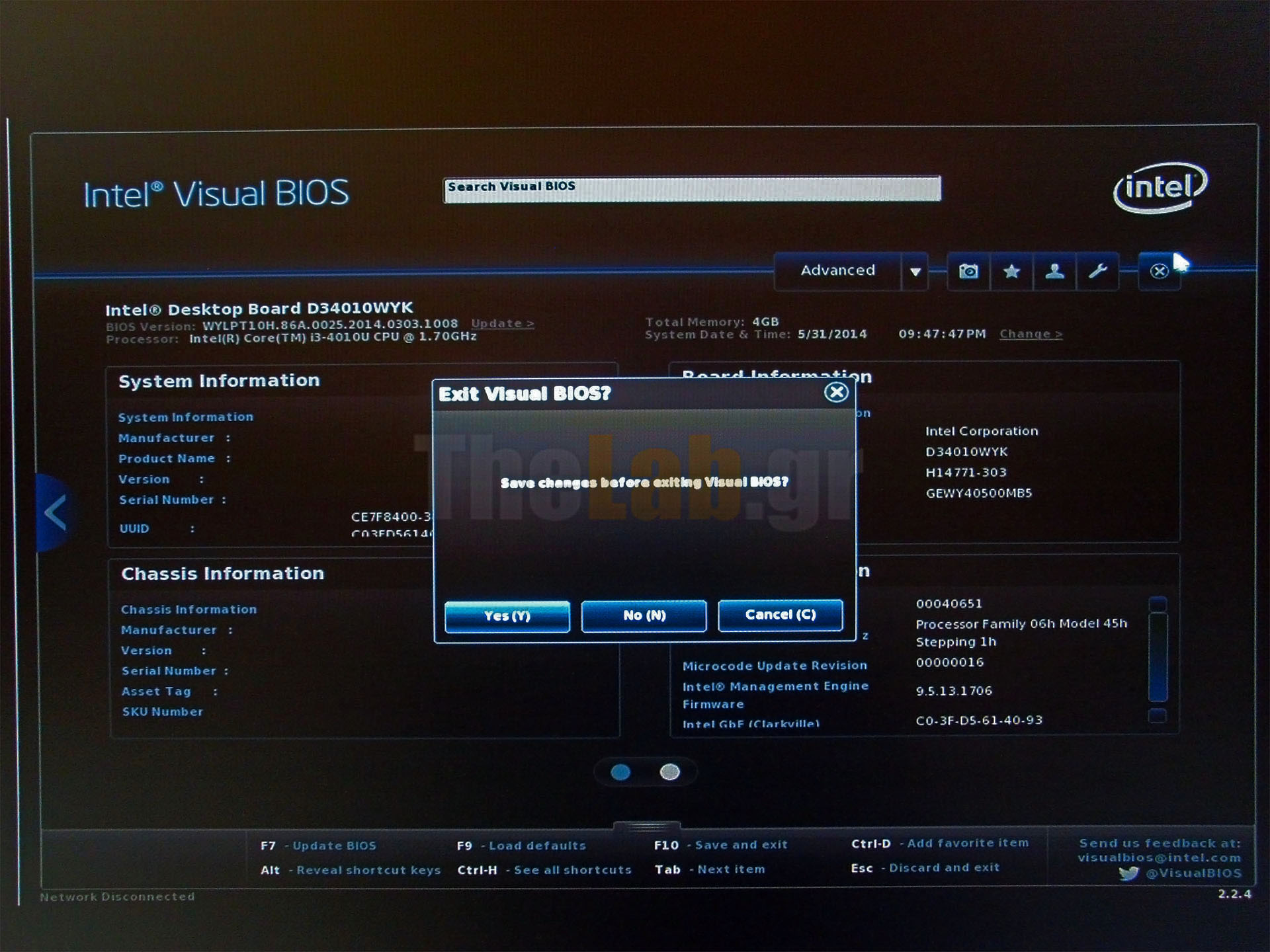Click the exit X icon in toolbar

pos(1159,271)
